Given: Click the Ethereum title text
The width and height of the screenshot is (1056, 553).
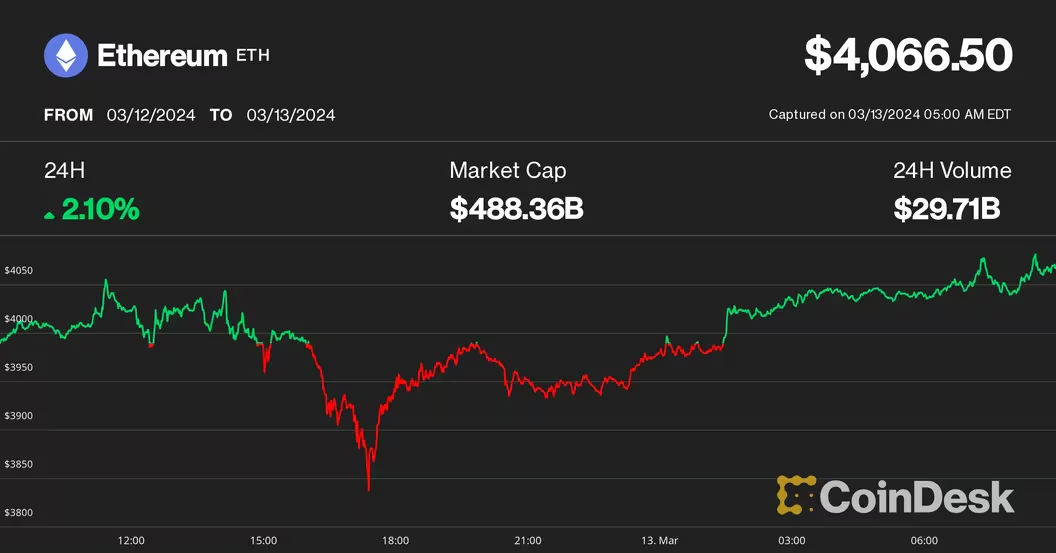Looking at the screenshot, I should click(x=162, y=56).
